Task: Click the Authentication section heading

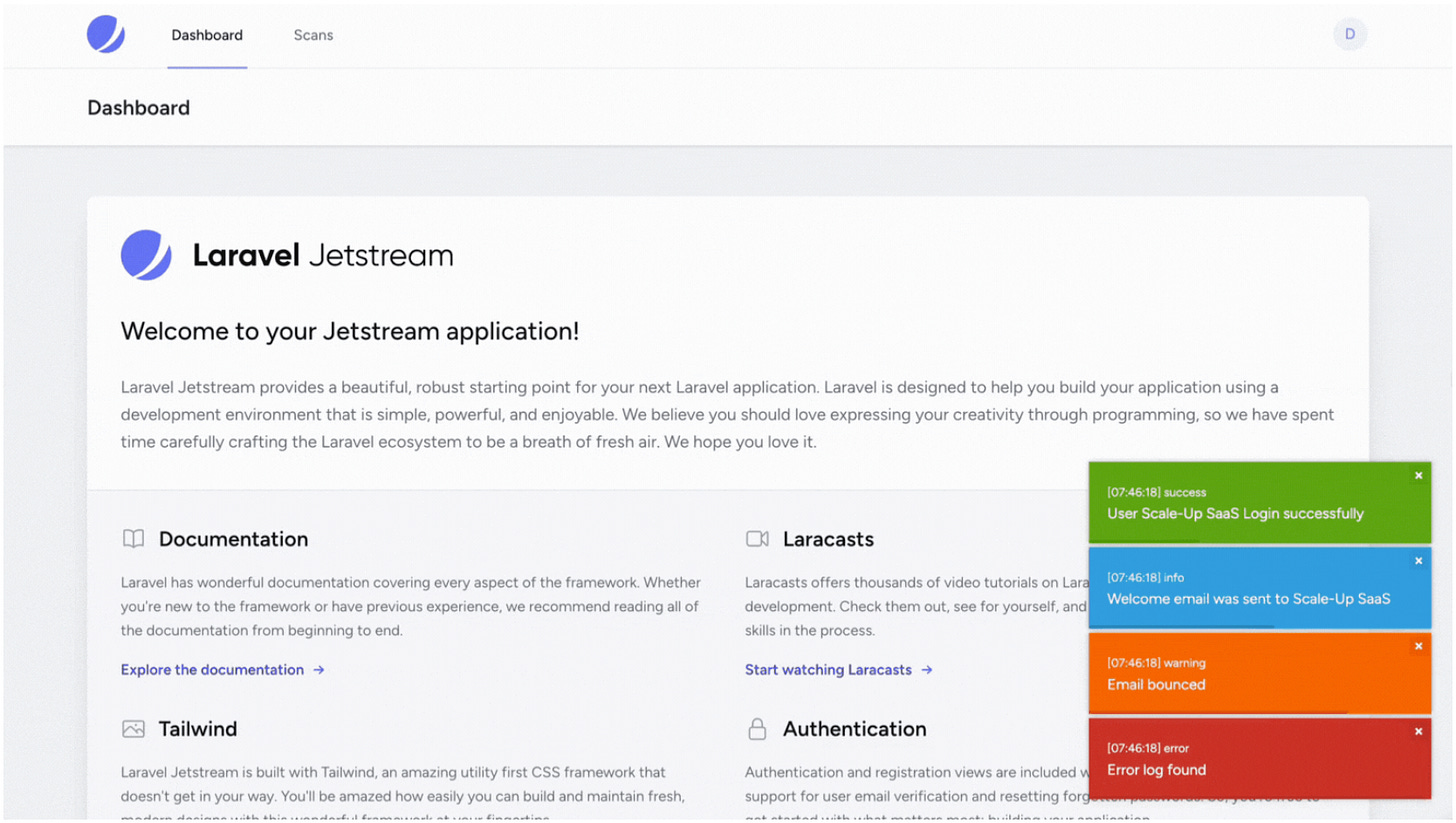Action: [x=855, y=729]
